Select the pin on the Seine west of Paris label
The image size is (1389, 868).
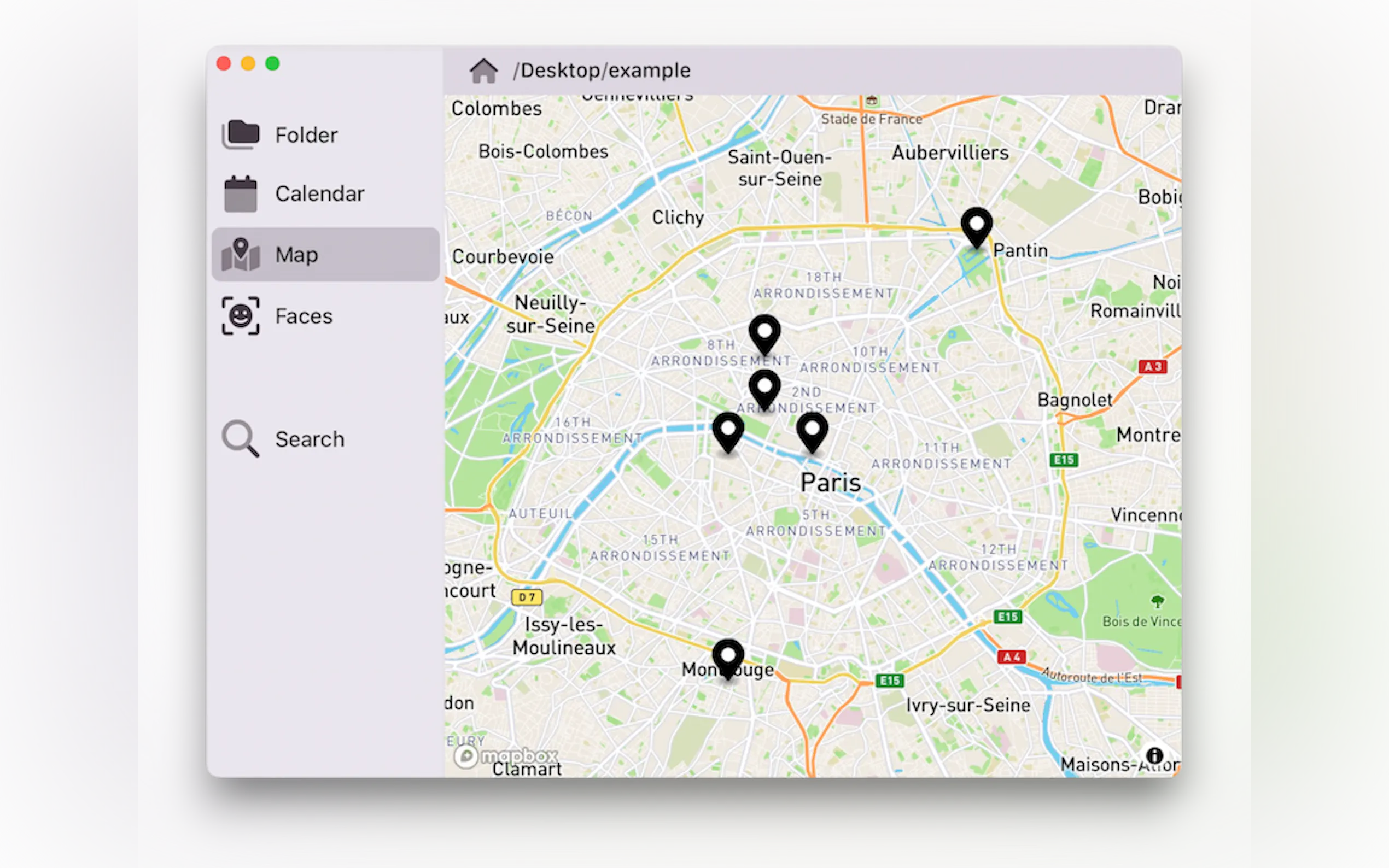click(727, 433)
